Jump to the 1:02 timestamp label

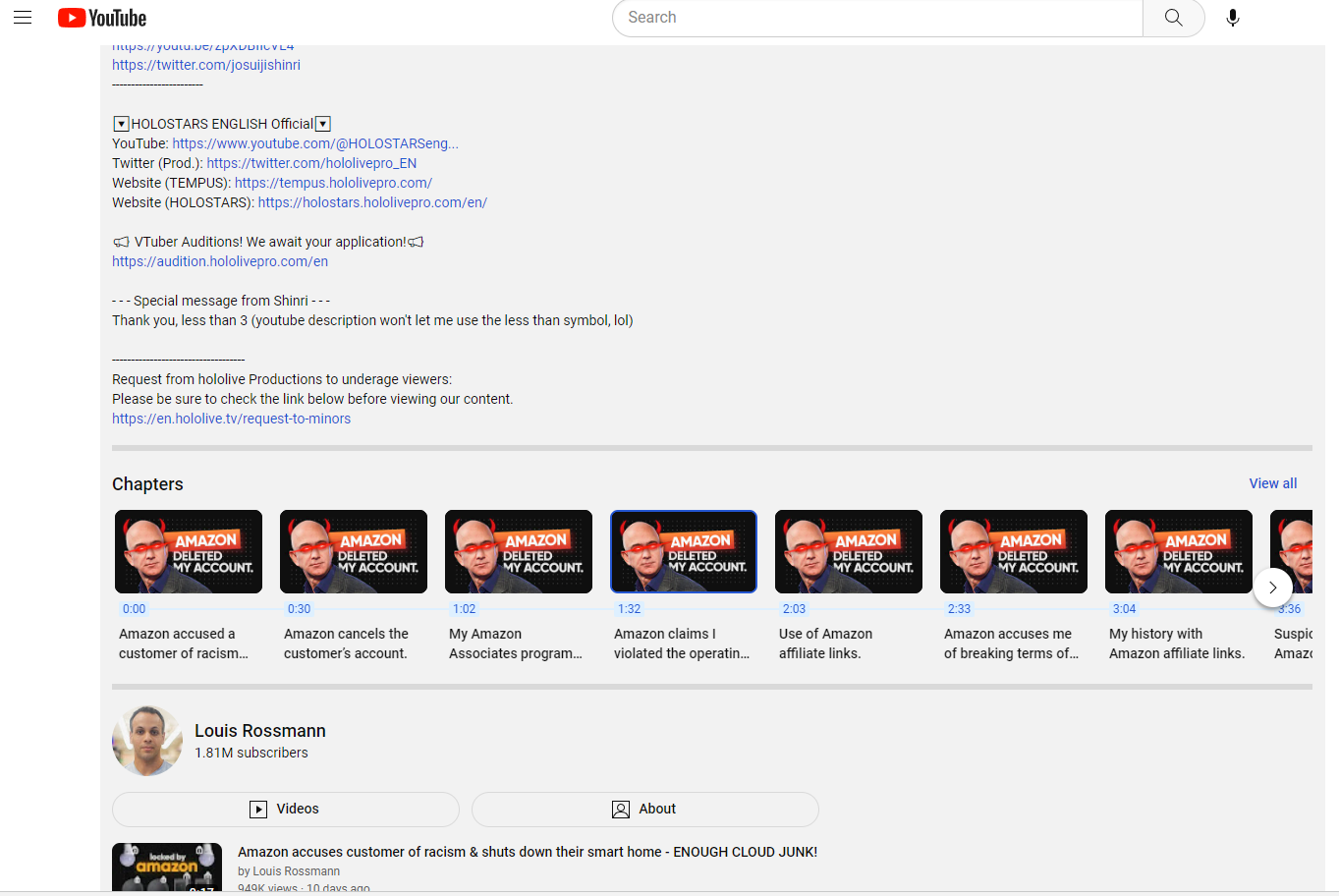tap(464, 609)
